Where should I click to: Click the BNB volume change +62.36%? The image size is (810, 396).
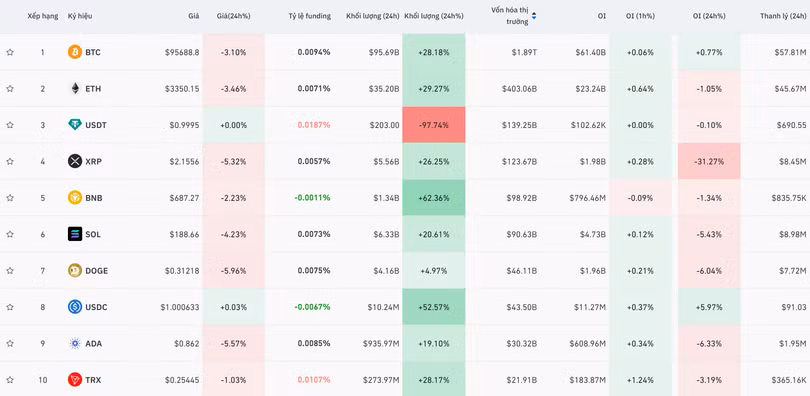coord(434,198)
